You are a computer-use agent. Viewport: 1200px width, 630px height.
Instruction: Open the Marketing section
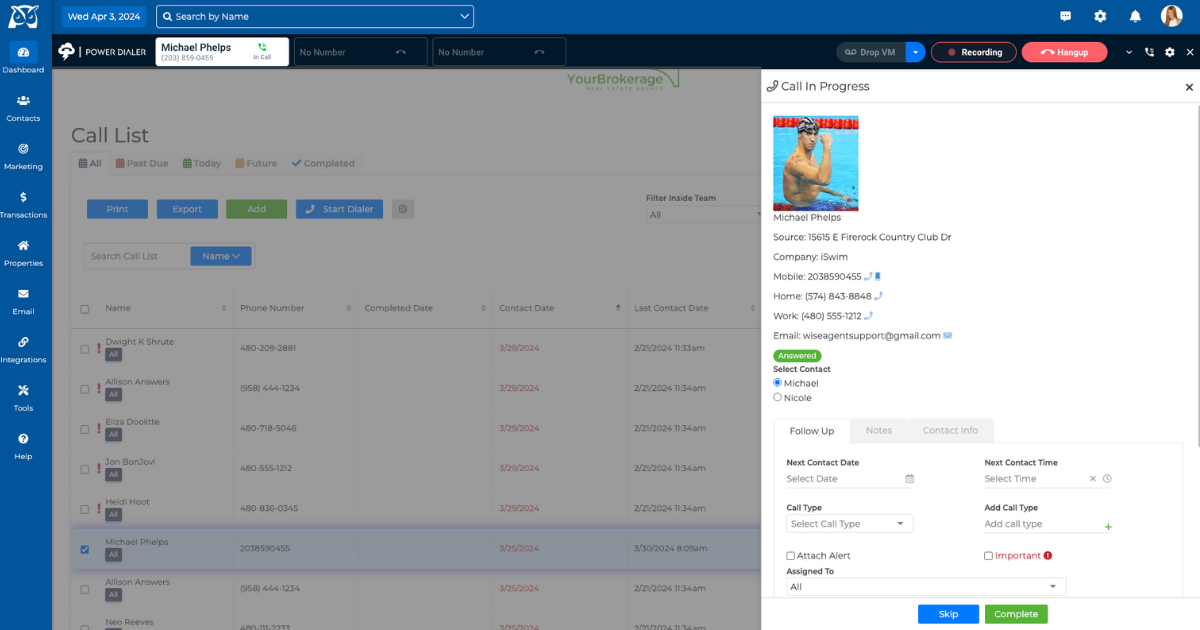23,155
